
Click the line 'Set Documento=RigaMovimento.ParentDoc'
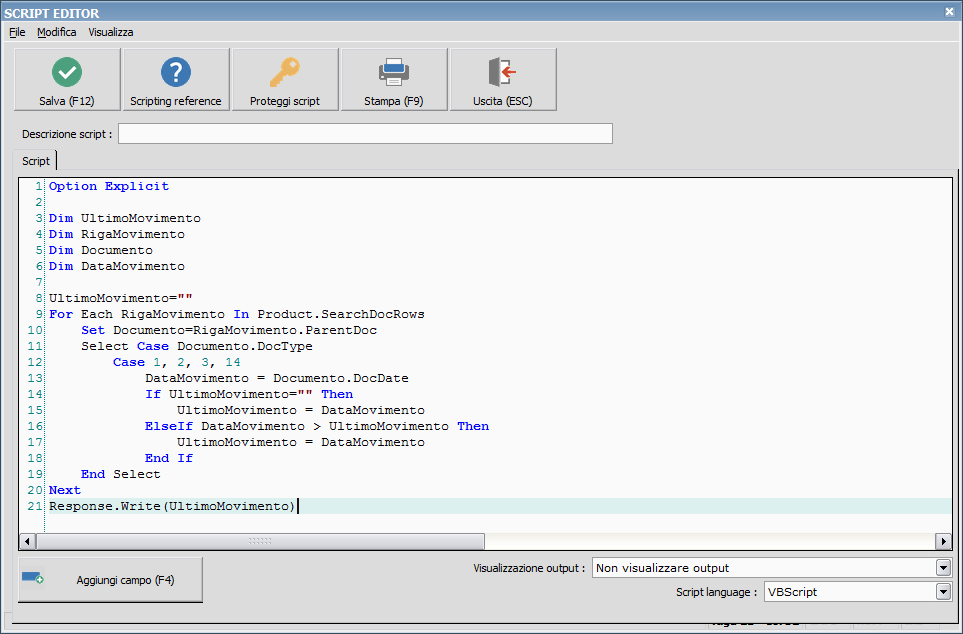click(229, 330)
